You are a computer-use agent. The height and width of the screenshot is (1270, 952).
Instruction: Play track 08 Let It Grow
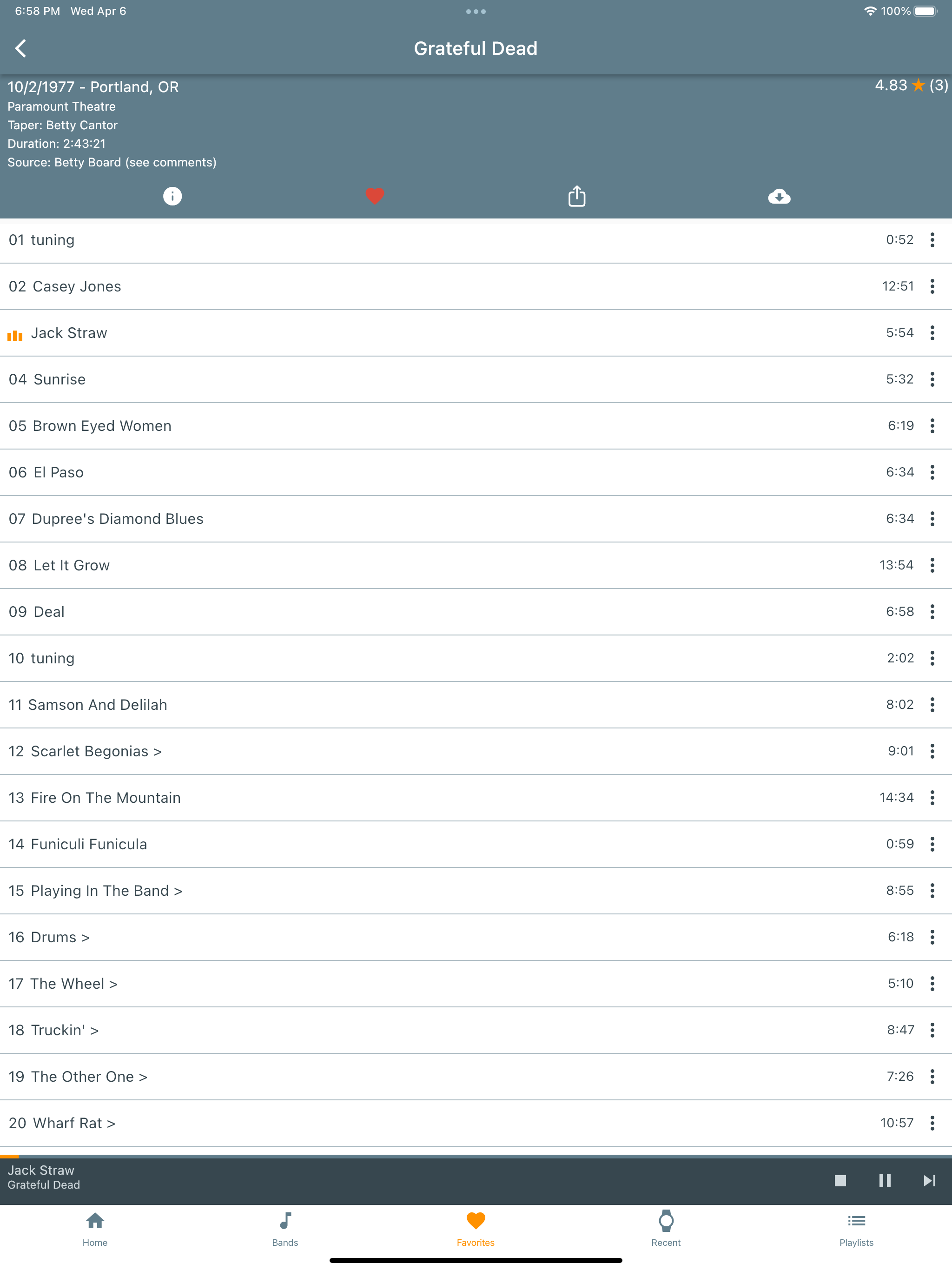pos(476,566)
